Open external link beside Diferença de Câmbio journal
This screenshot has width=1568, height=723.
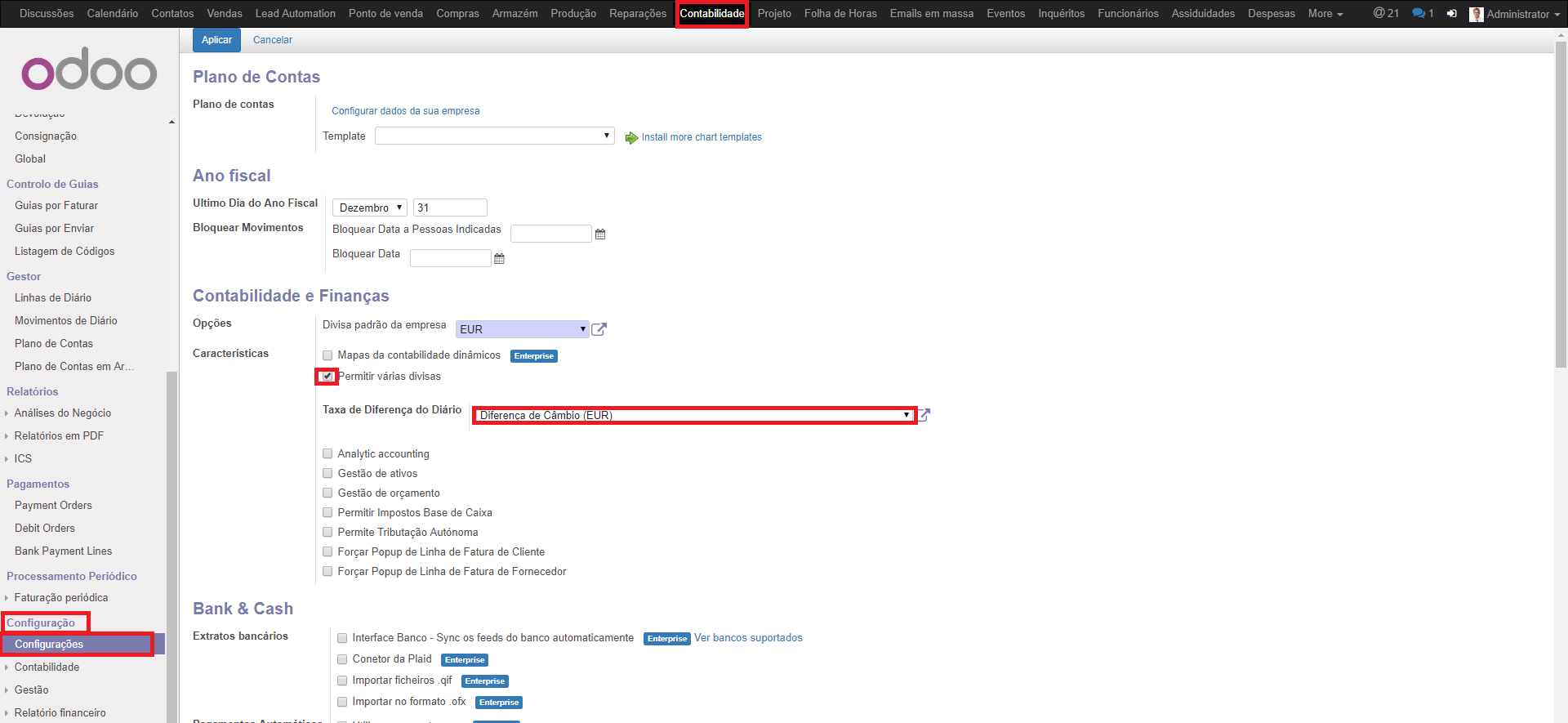point(924,415)
